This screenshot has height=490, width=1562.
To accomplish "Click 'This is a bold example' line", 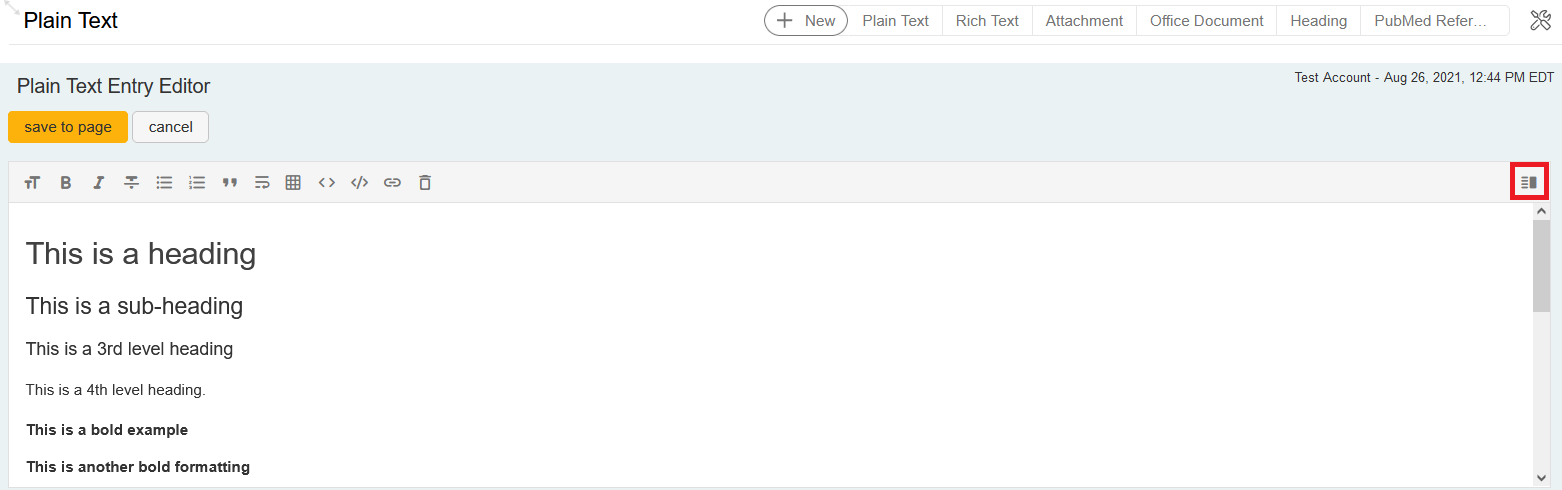I will tap(107, 430).
